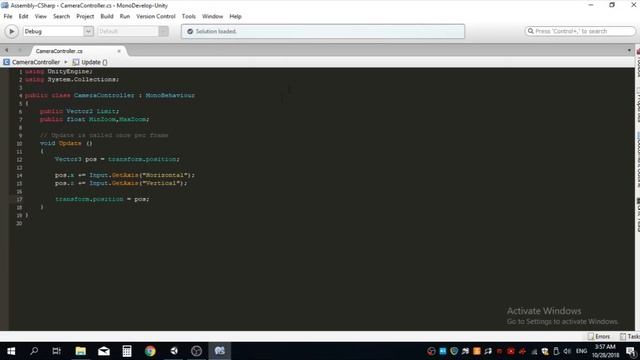Click the class icon beside CameraController
This screenshot has height=360, width=640.
(x=7, y=62)
